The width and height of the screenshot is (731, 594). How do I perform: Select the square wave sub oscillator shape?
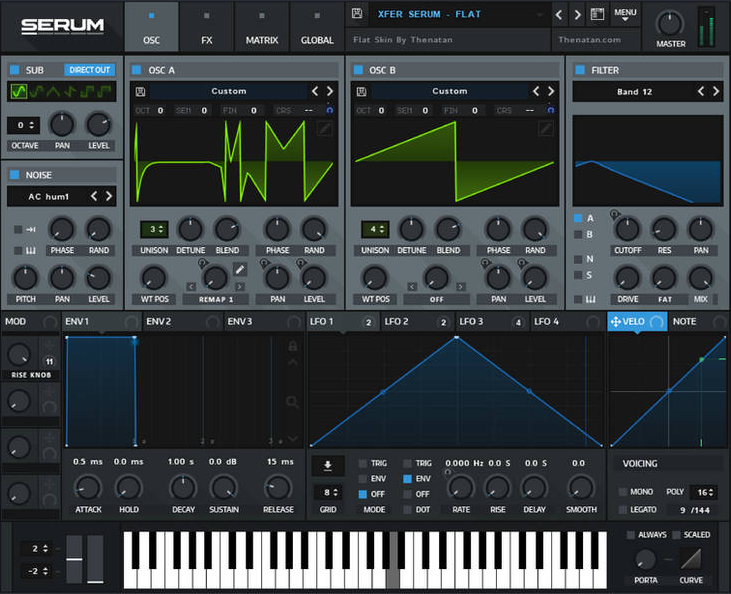[87, 91]
